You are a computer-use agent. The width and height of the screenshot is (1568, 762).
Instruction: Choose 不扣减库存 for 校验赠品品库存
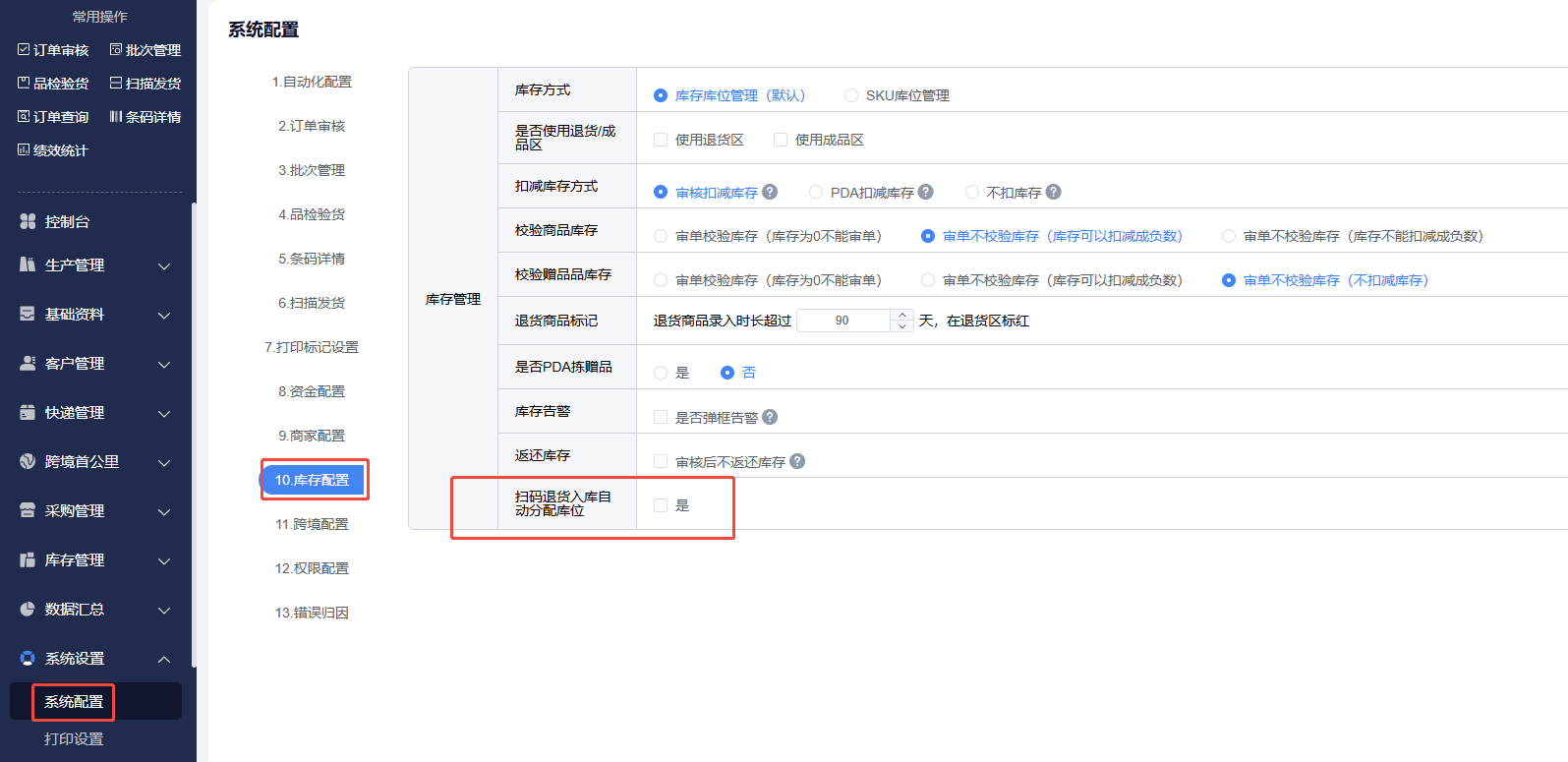(1229, 280)
